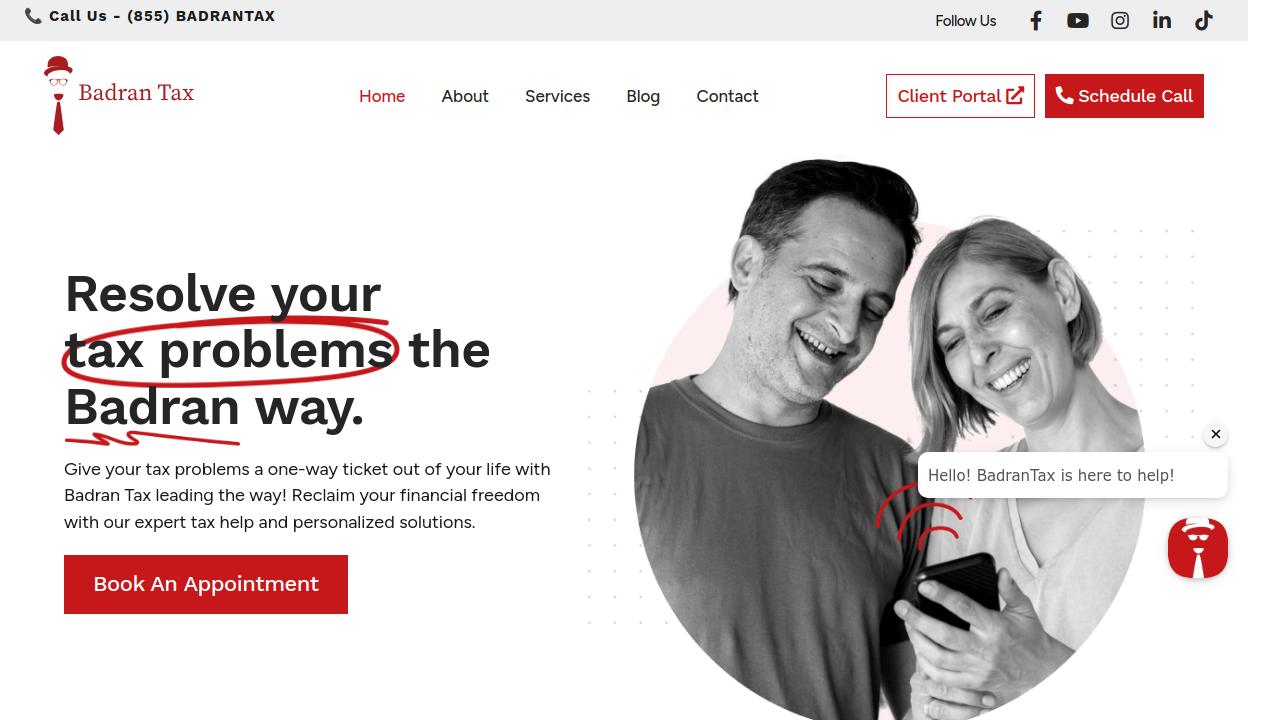Click Schedule Call button

[x=1124, y=96]
